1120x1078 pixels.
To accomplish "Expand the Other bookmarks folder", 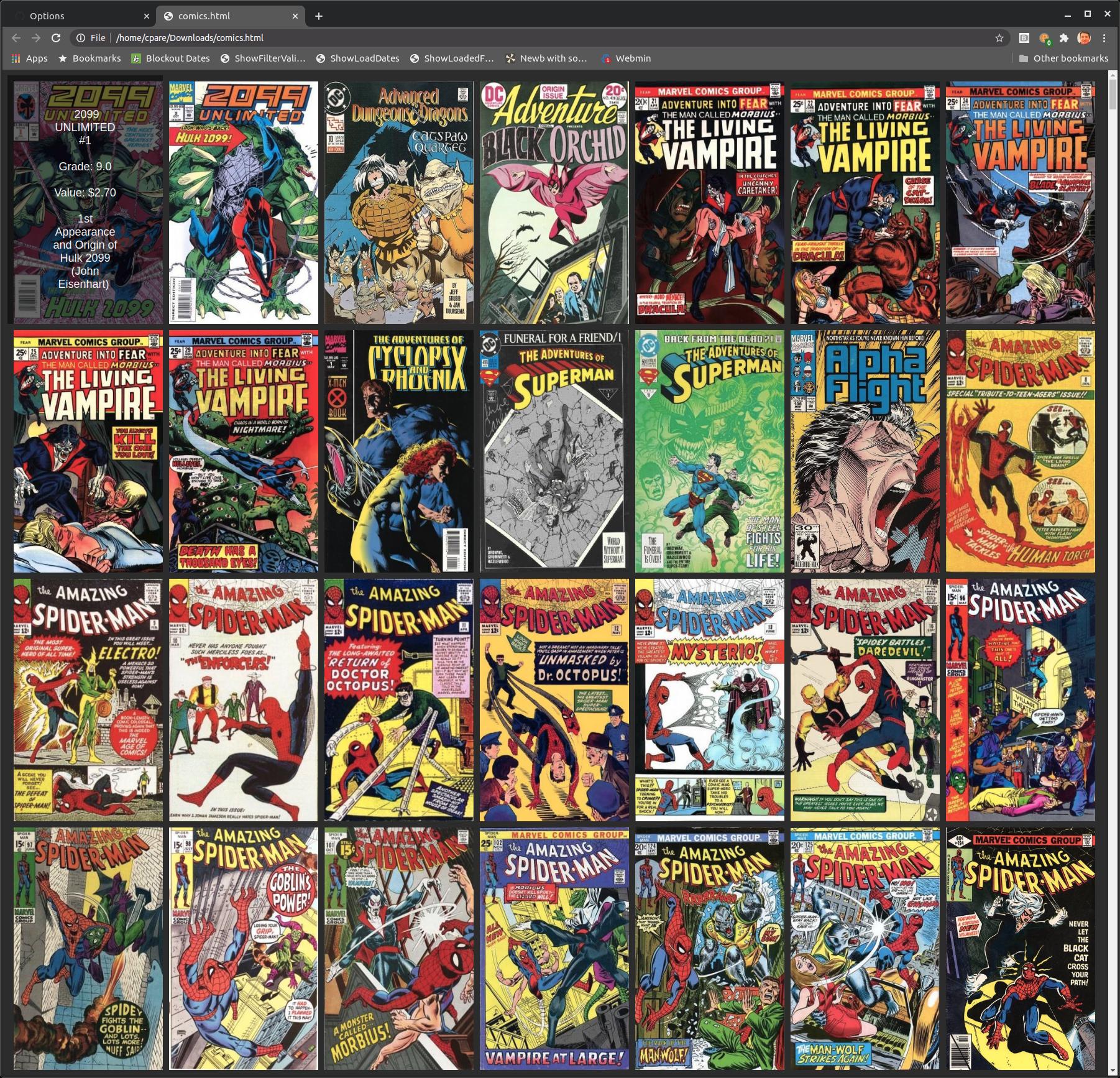I will [x=1065, y=58].
